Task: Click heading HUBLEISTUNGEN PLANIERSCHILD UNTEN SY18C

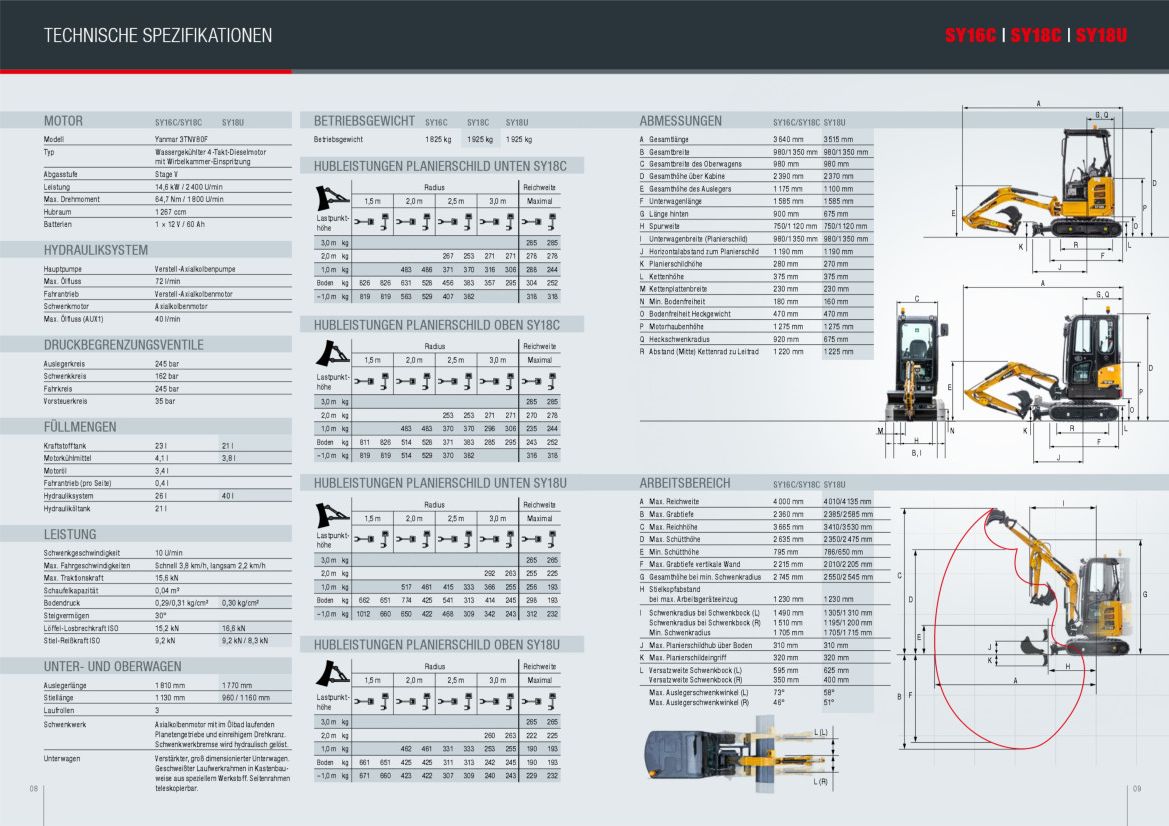Action: pos(440,166)
